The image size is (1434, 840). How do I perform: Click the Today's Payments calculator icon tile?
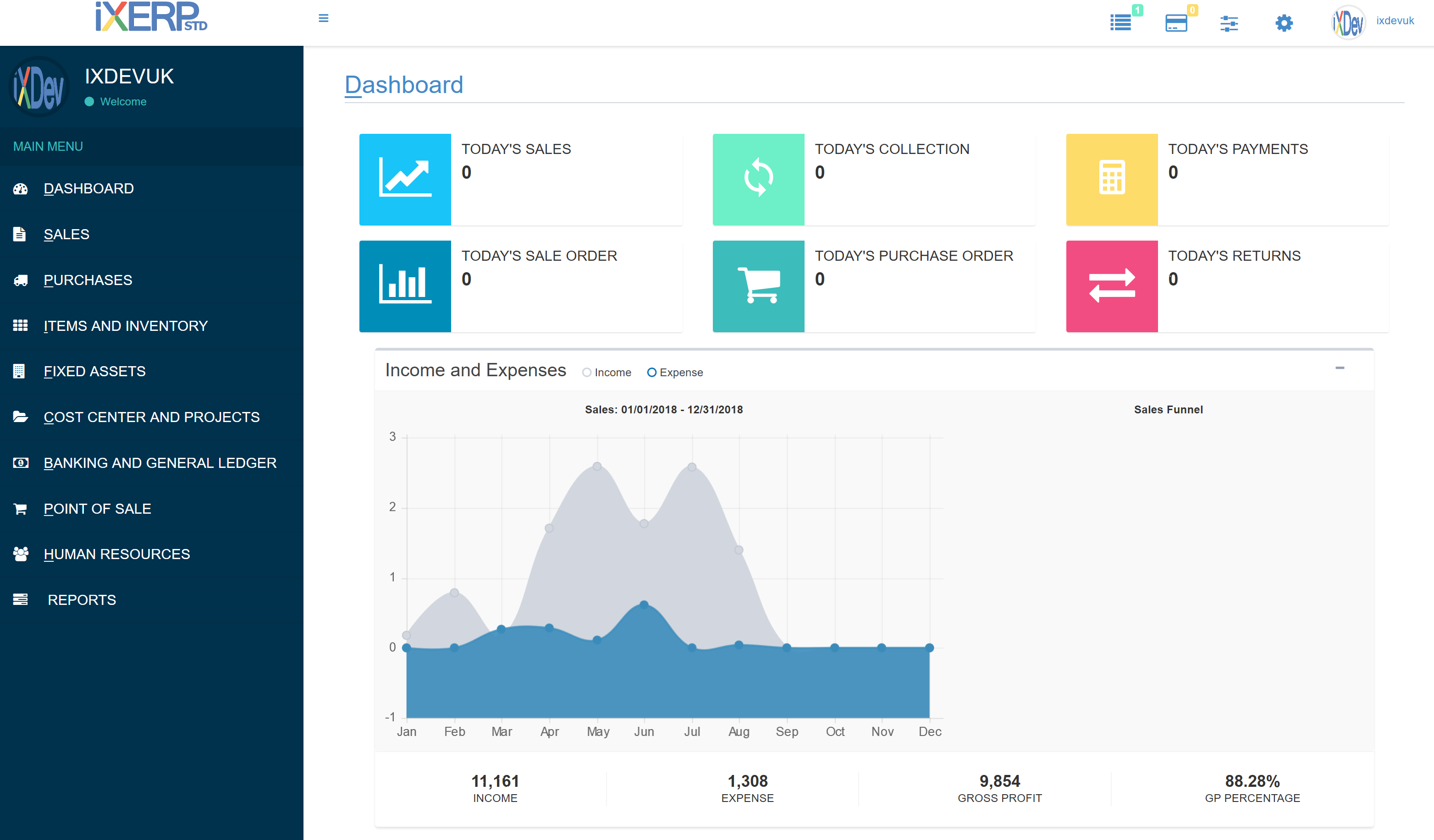(x=1111, y=179)
